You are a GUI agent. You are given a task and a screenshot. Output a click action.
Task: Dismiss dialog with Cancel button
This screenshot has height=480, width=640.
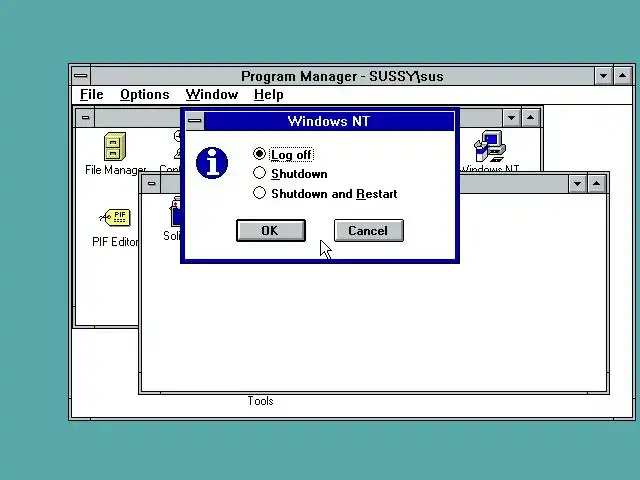(369, 231)
